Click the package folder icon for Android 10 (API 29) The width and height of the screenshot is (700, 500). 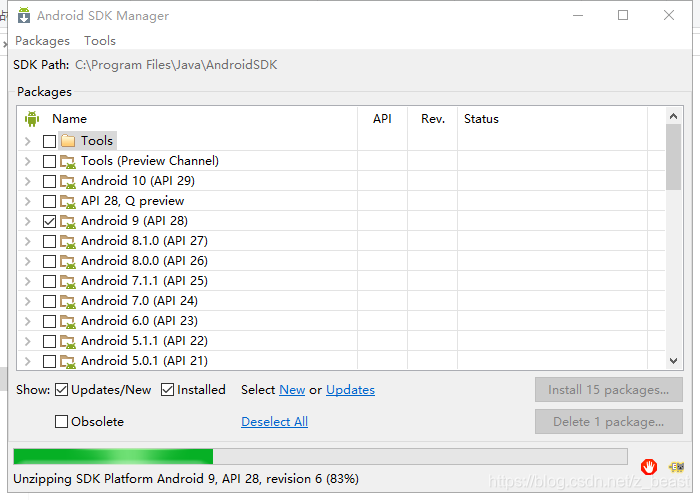point(68,182)
